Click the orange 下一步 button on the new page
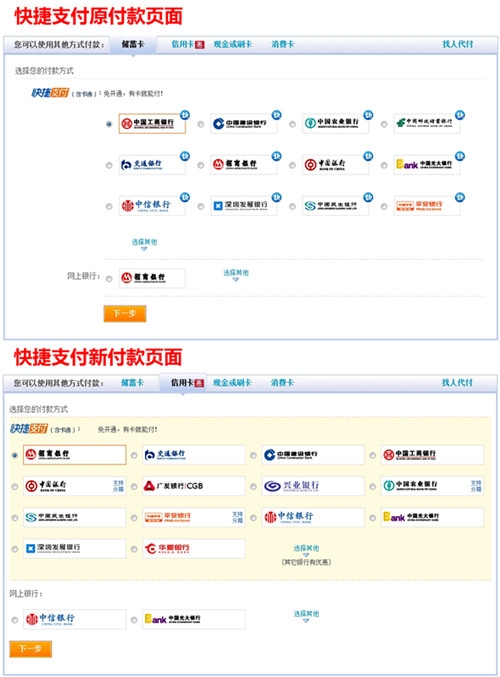This screenshot has width=500, height=677. (x=31, y=649)
